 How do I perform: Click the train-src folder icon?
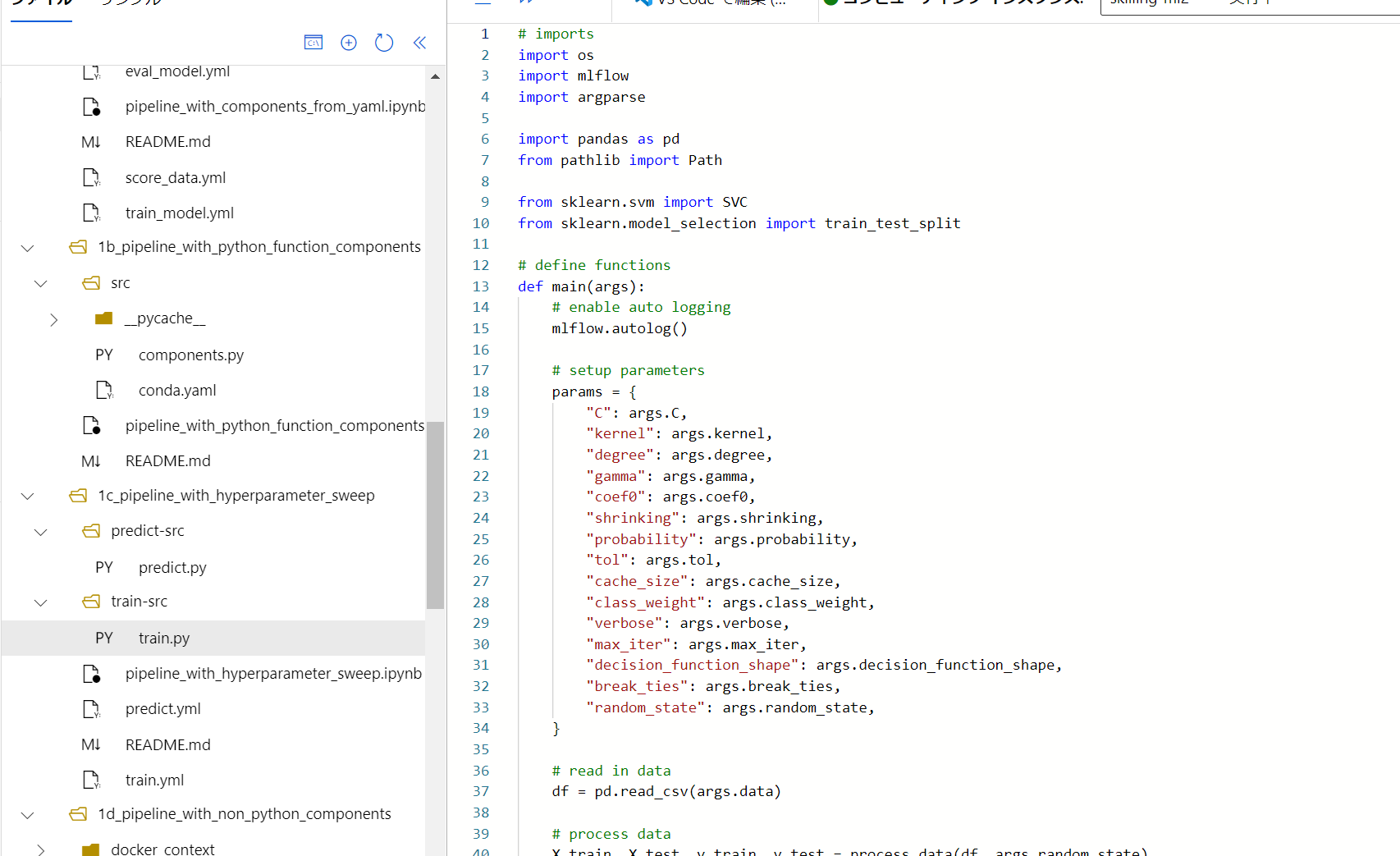(91, 602)
